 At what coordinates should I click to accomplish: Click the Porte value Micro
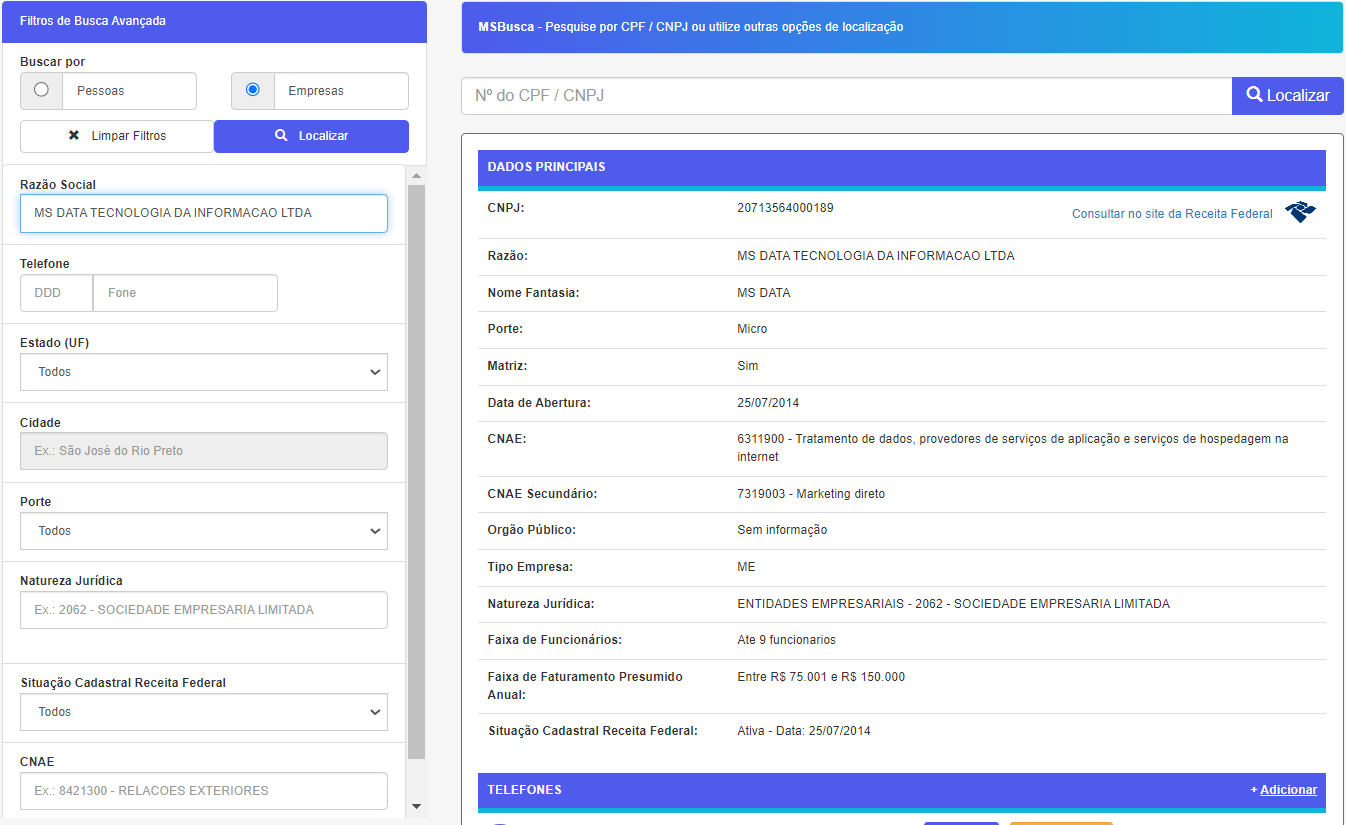(752, 329)
